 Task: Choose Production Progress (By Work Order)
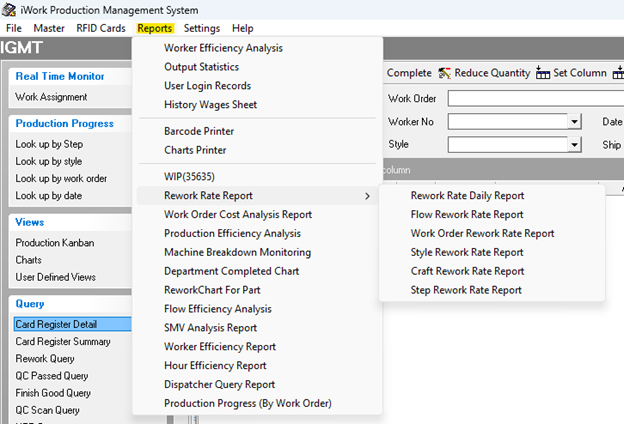[248, 403]
